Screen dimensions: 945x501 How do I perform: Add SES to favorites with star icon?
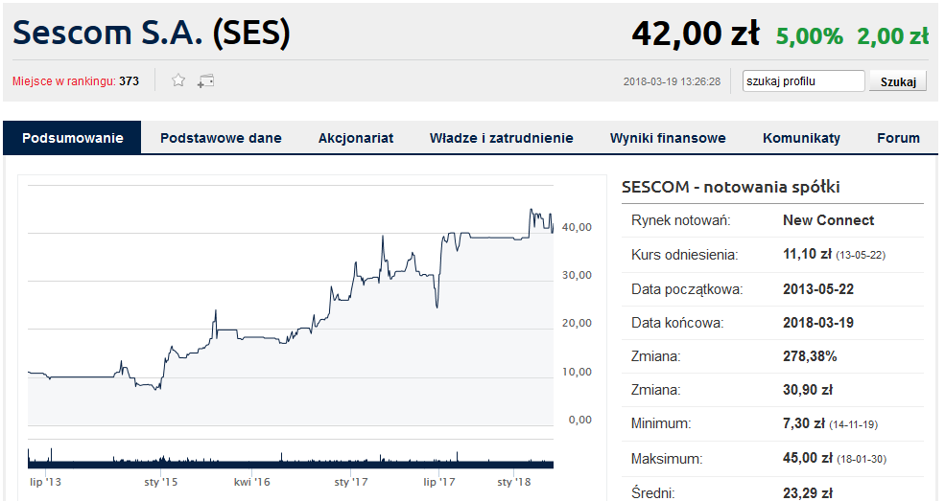tap(178, 80)
